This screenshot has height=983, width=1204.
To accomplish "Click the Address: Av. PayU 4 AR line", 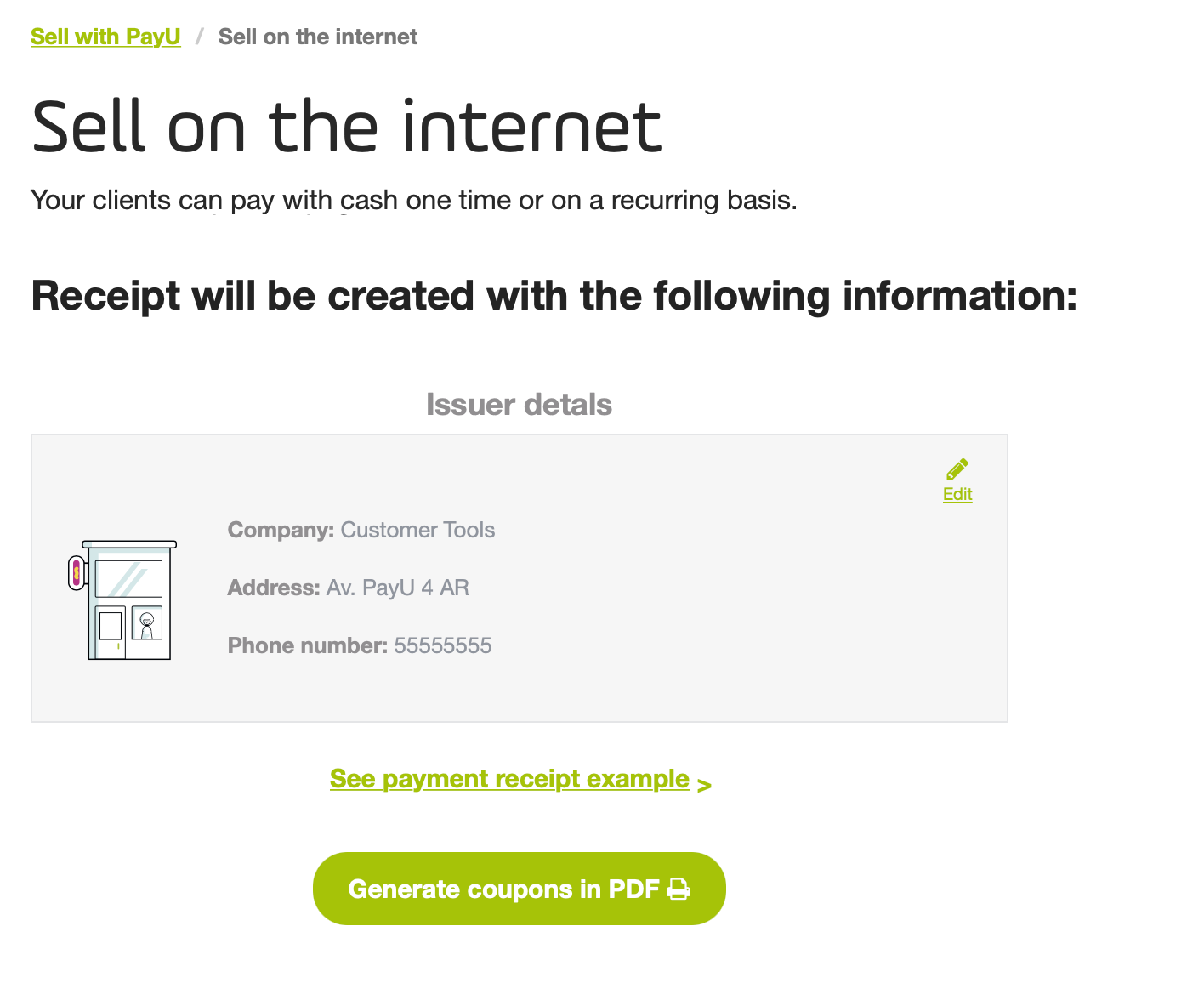I will 349,588.
